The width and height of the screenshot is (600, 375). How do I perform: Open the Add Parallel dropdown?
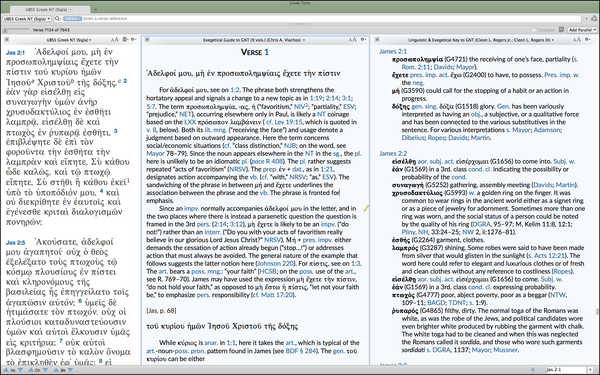tap(582, 30)
